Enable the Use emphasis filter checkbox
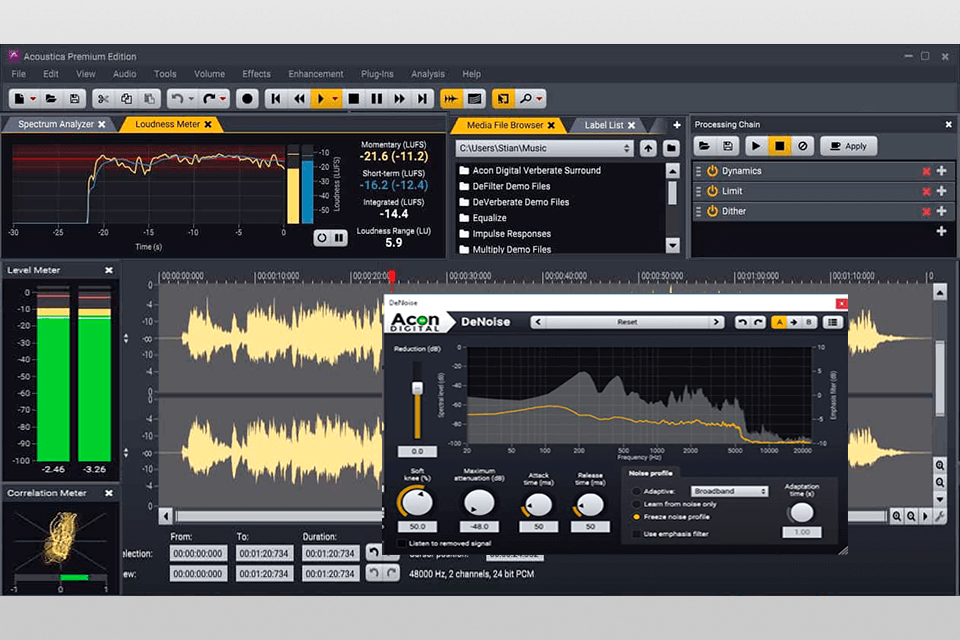This screenshot has height=640, width=960. point(637,534)
